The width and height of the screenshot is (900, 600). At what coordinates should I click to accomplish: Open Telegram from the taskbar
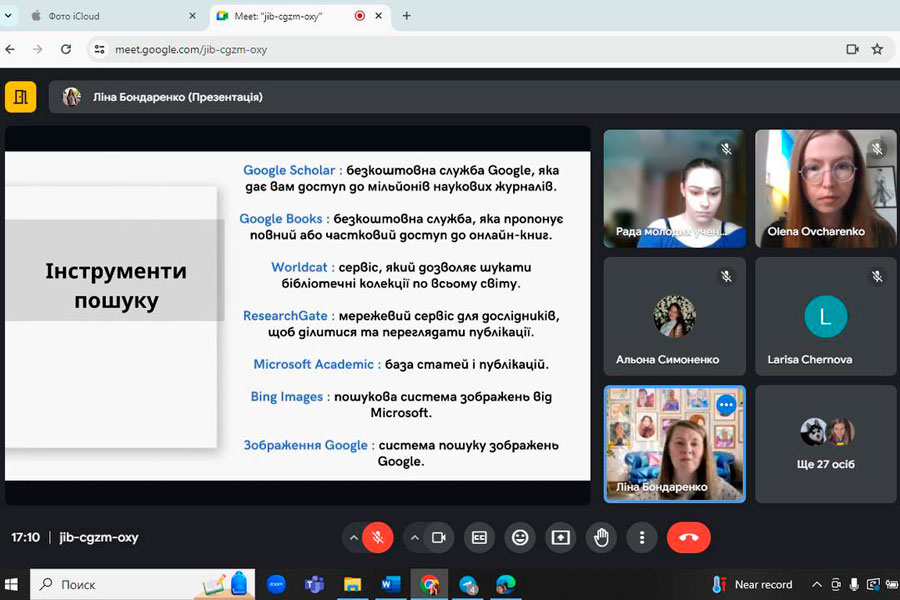click(468, 584)
